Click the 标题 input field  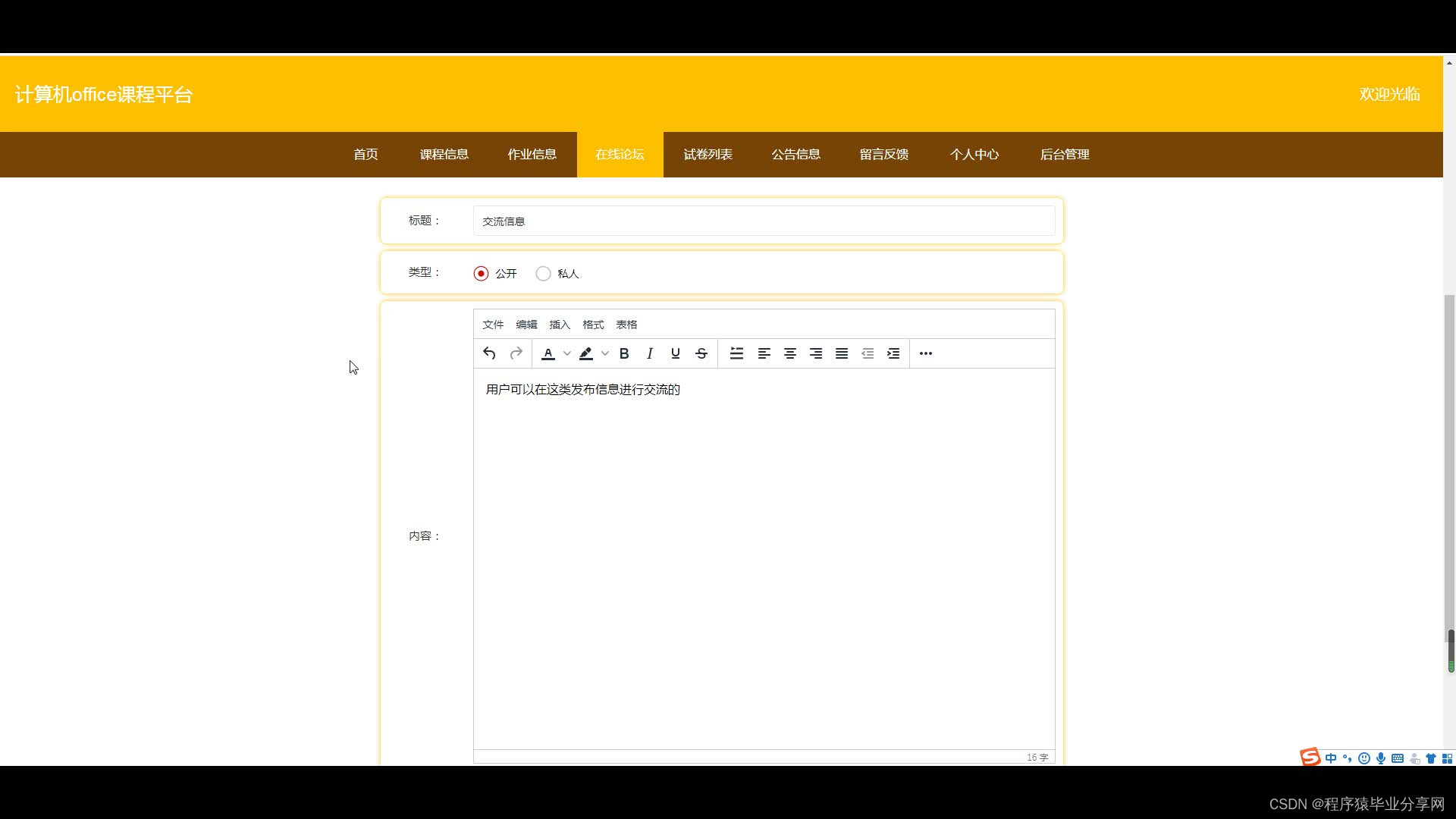point(764,221)
